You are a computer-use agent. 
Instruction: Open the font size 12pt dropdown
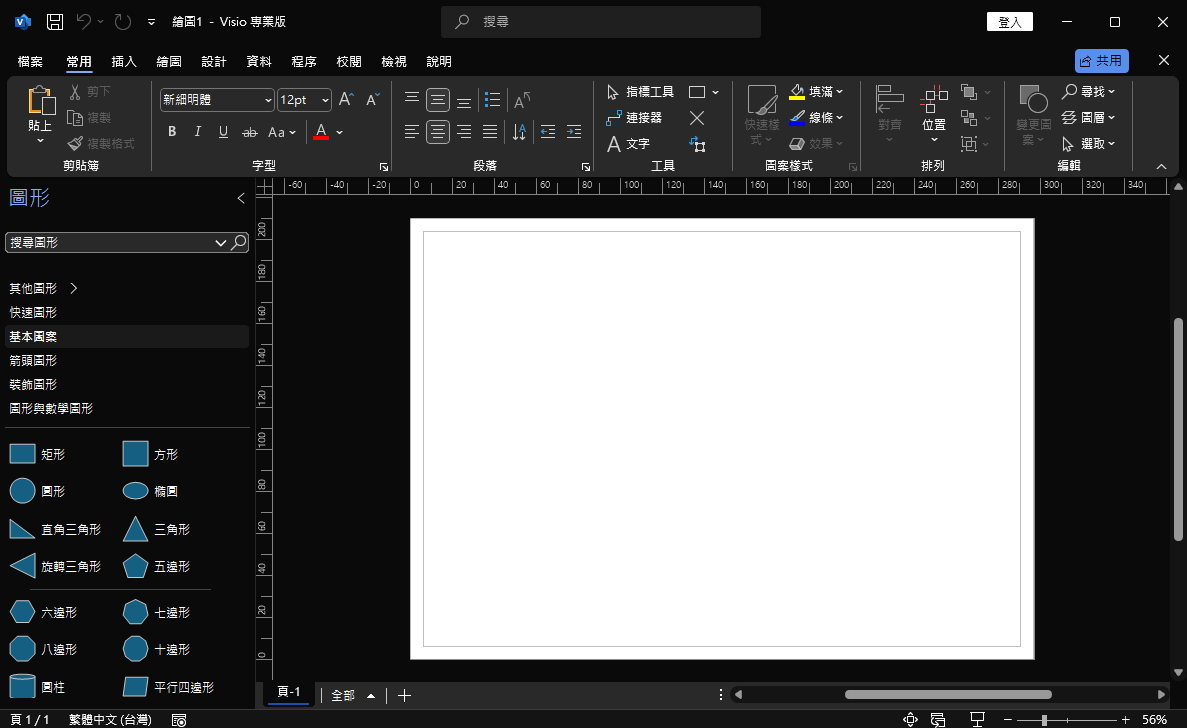[x=325, y=100]
